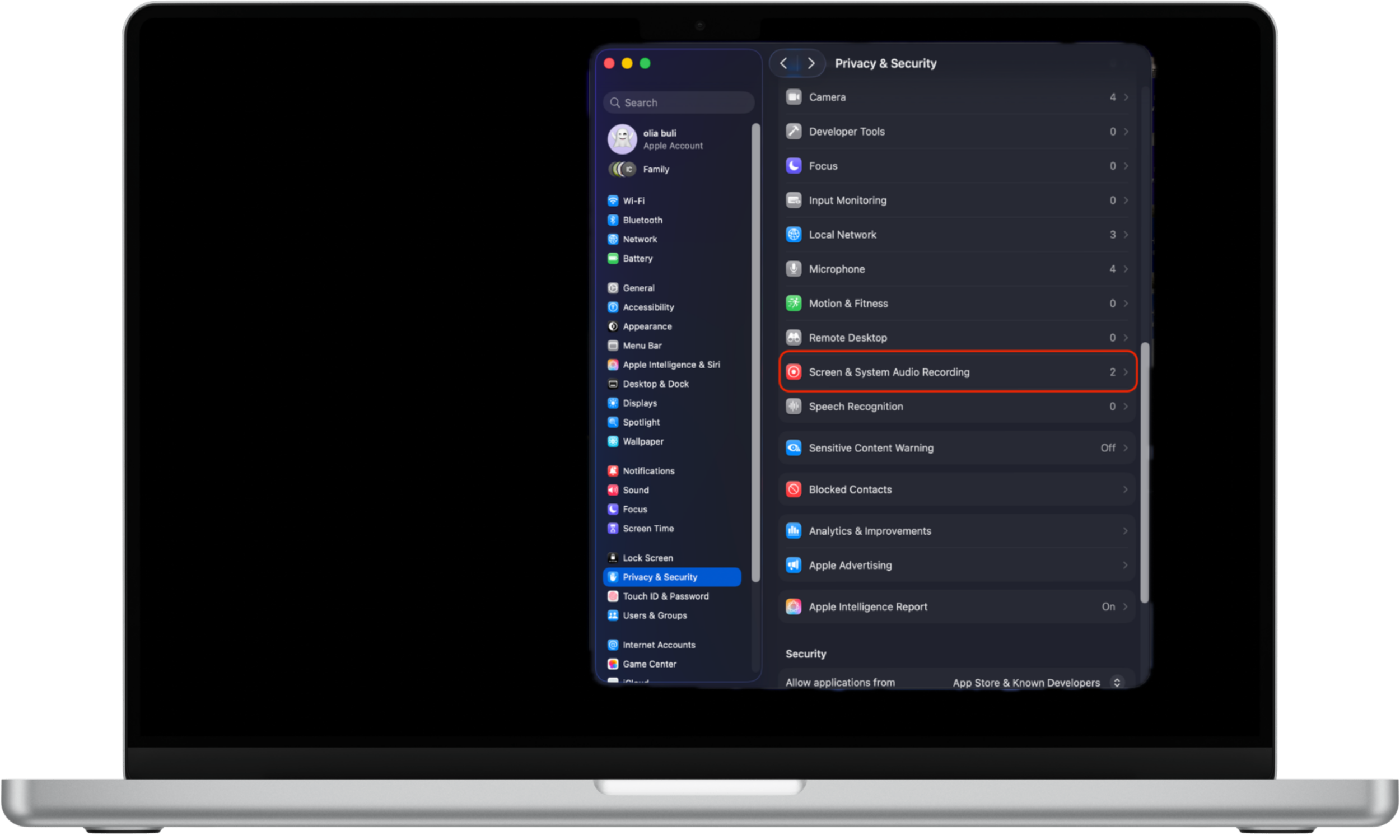
Task: Click the Remote Desktop binoculars icon
Action: (x=794, y=337)
